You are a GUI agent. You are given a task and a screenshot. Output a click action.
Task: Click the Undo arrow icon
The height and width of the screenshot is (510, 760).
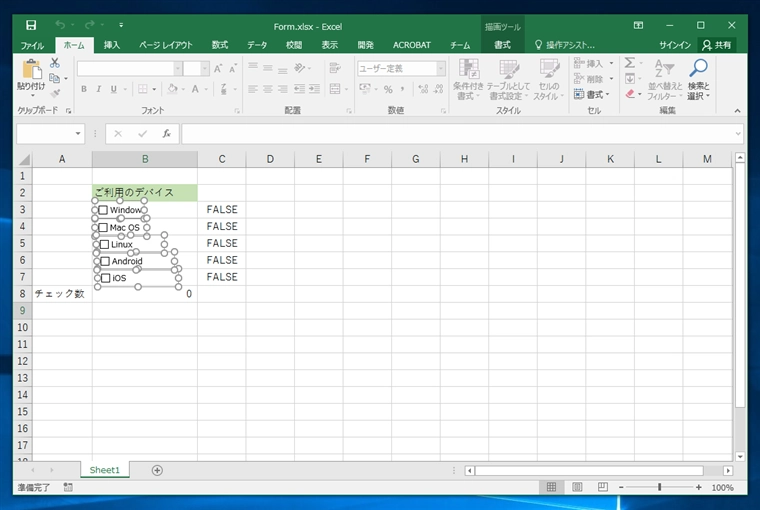[60, 25]
